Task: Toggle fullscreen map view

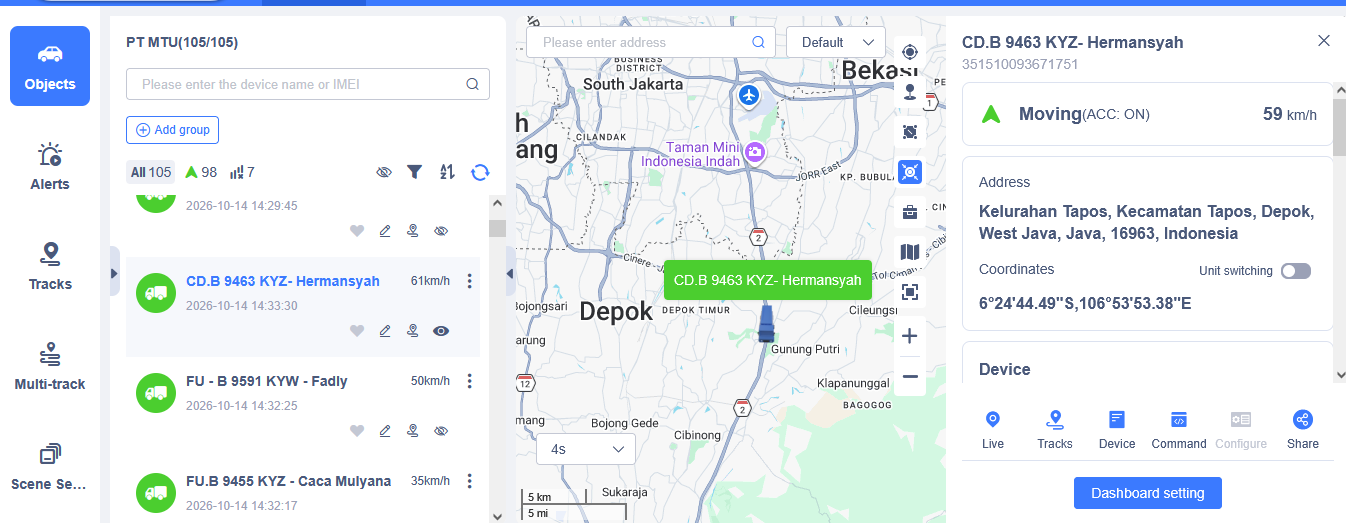Action: pos(909,292)
